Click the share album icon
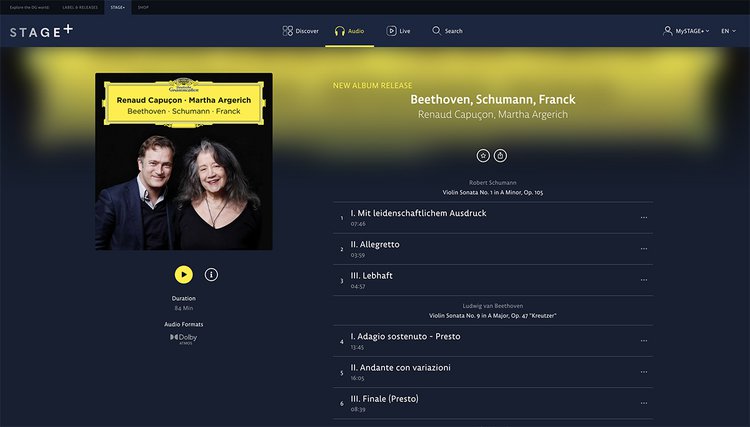The image size is (750, 427). [x=500, y=155]
